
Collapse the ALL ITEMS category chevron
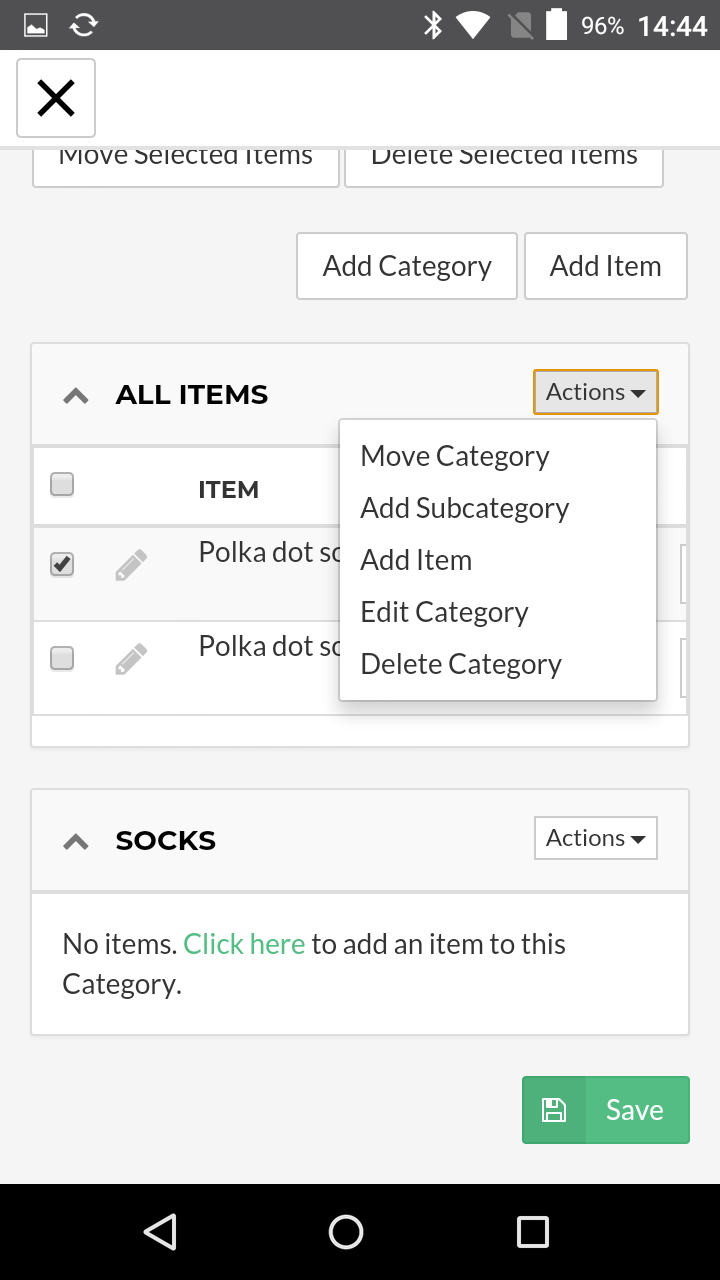[76, 396]
